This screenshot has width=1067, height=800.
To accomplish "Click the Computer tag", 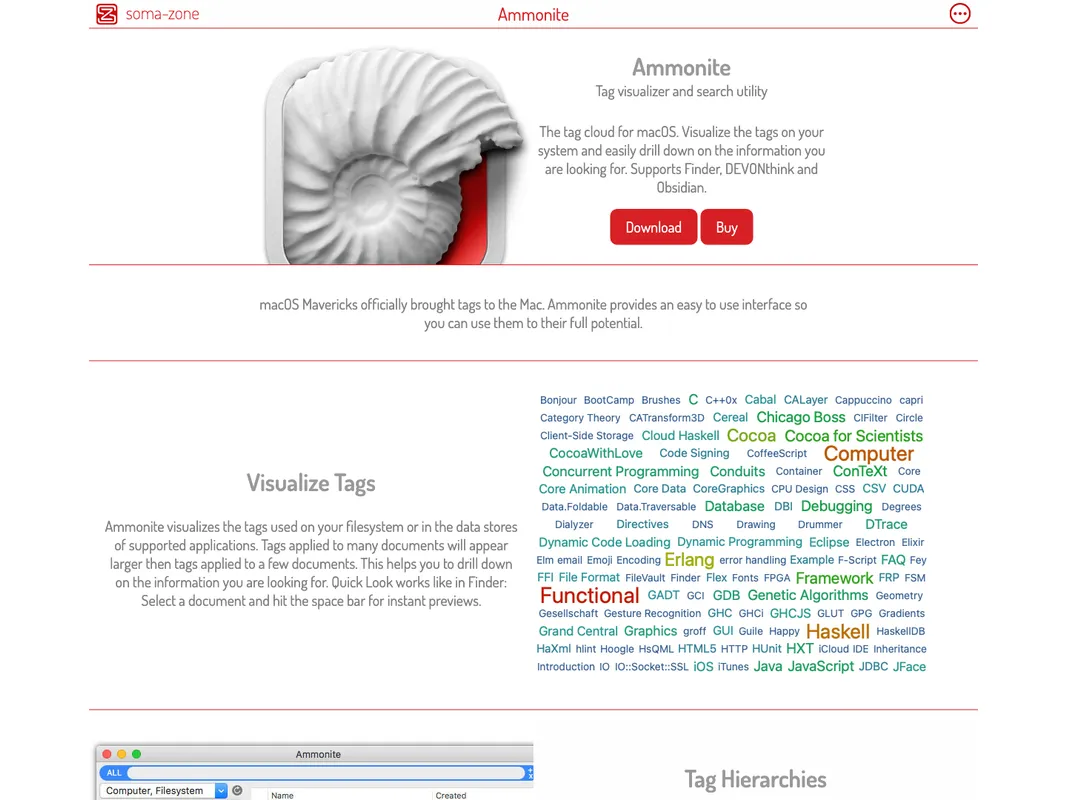I will click(868, 453).
